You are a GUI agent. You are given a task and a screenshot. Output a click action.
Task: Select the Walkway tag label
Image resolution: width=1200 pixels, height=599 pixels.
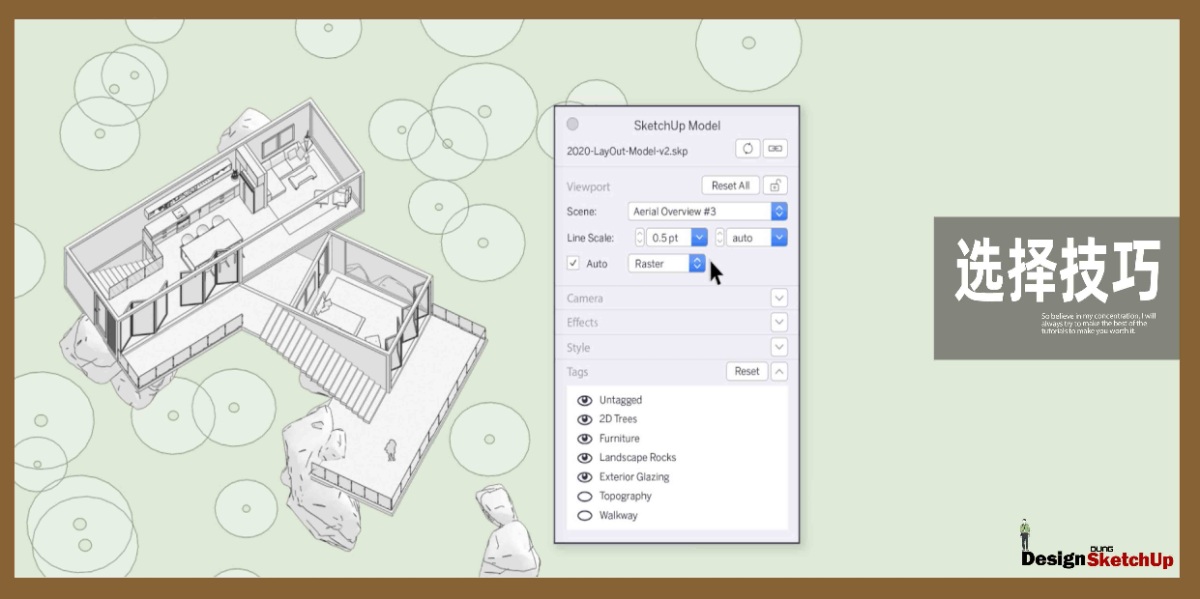618,516
